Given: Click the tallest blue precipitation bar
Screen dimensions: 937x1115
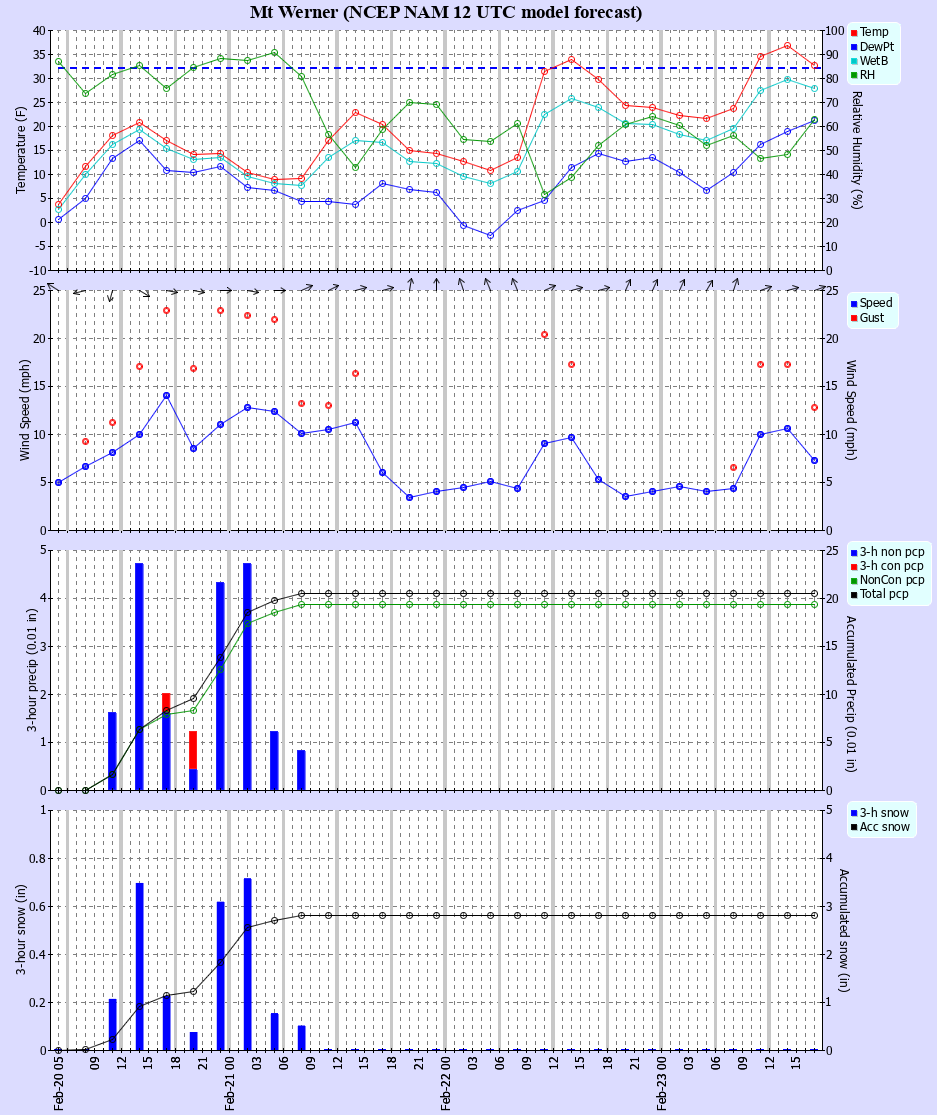Looking at the screenshot, I should pos(137,670).
